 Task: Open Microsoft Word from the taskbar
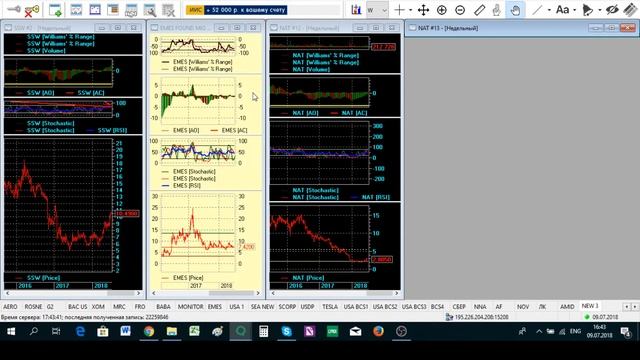(x=125, y=331)
